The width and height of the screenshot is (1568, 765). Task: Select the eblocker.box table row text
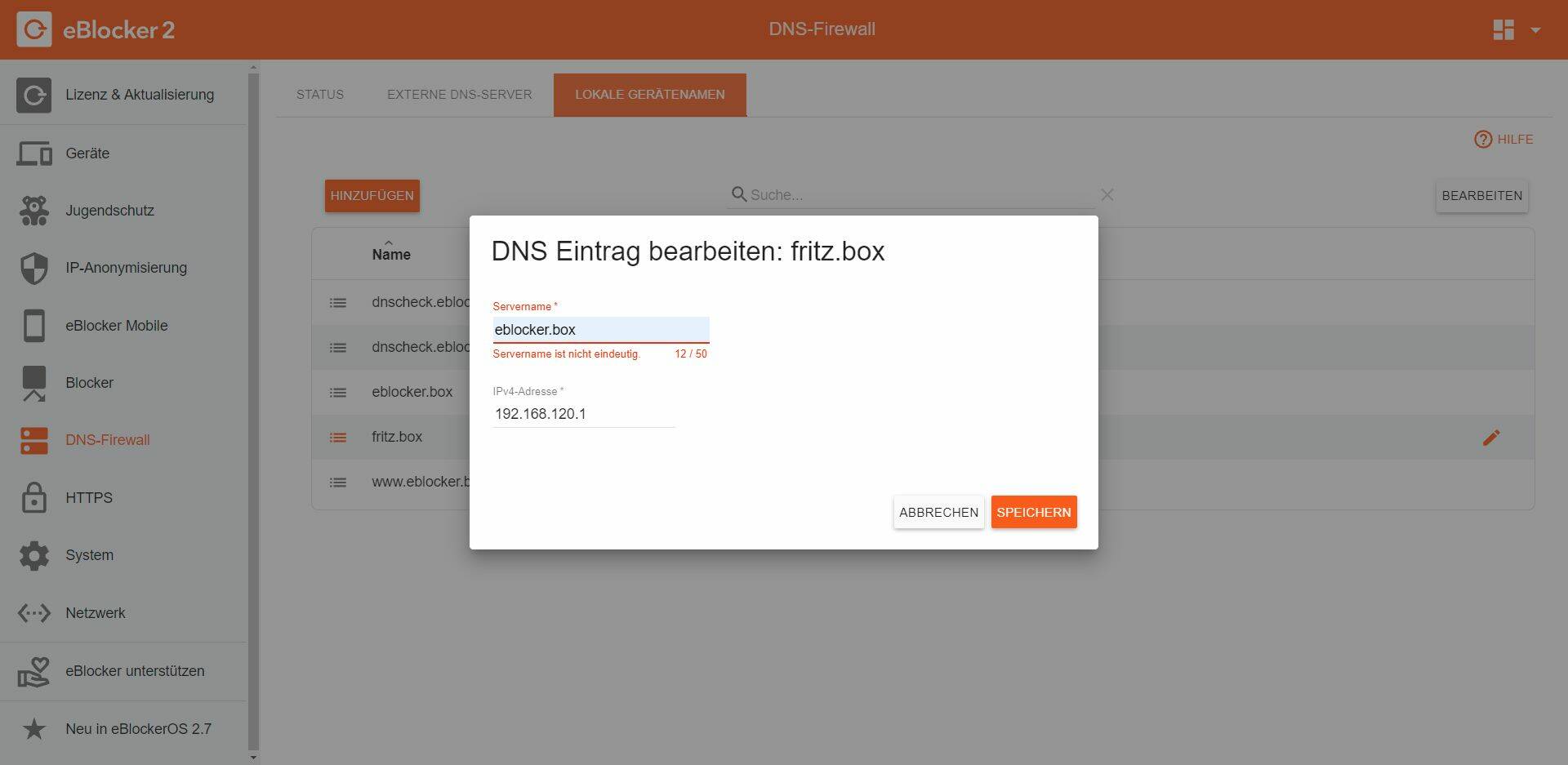click(412, 392)
